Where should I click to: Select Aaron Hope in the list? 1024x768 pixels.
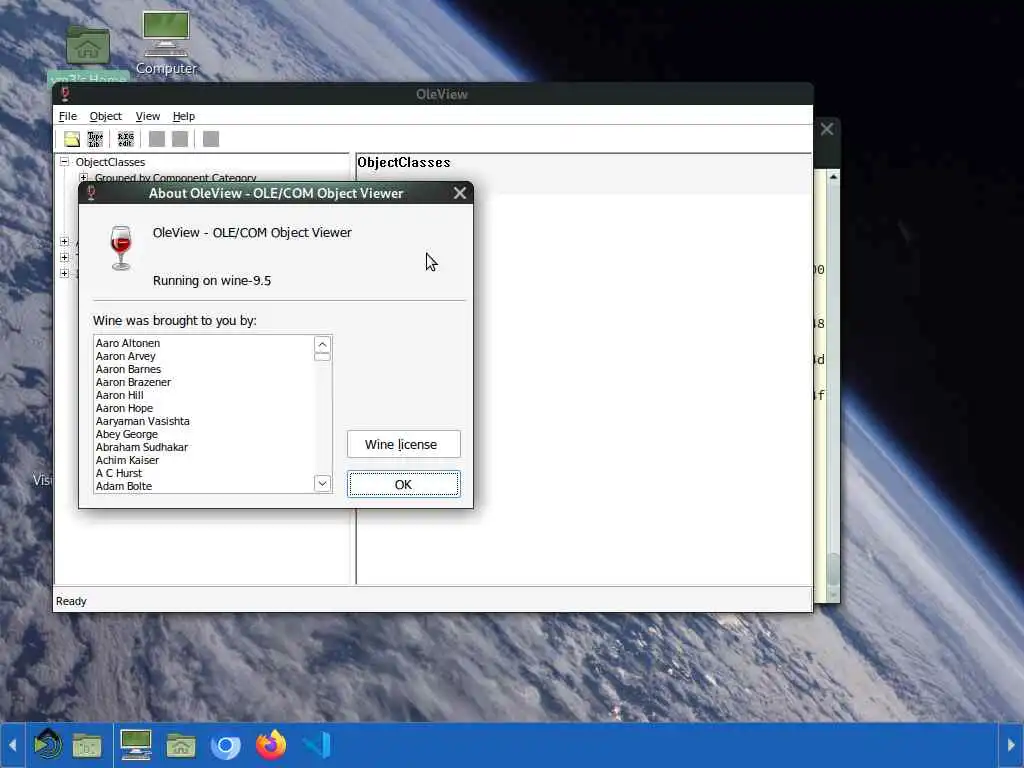124,408
